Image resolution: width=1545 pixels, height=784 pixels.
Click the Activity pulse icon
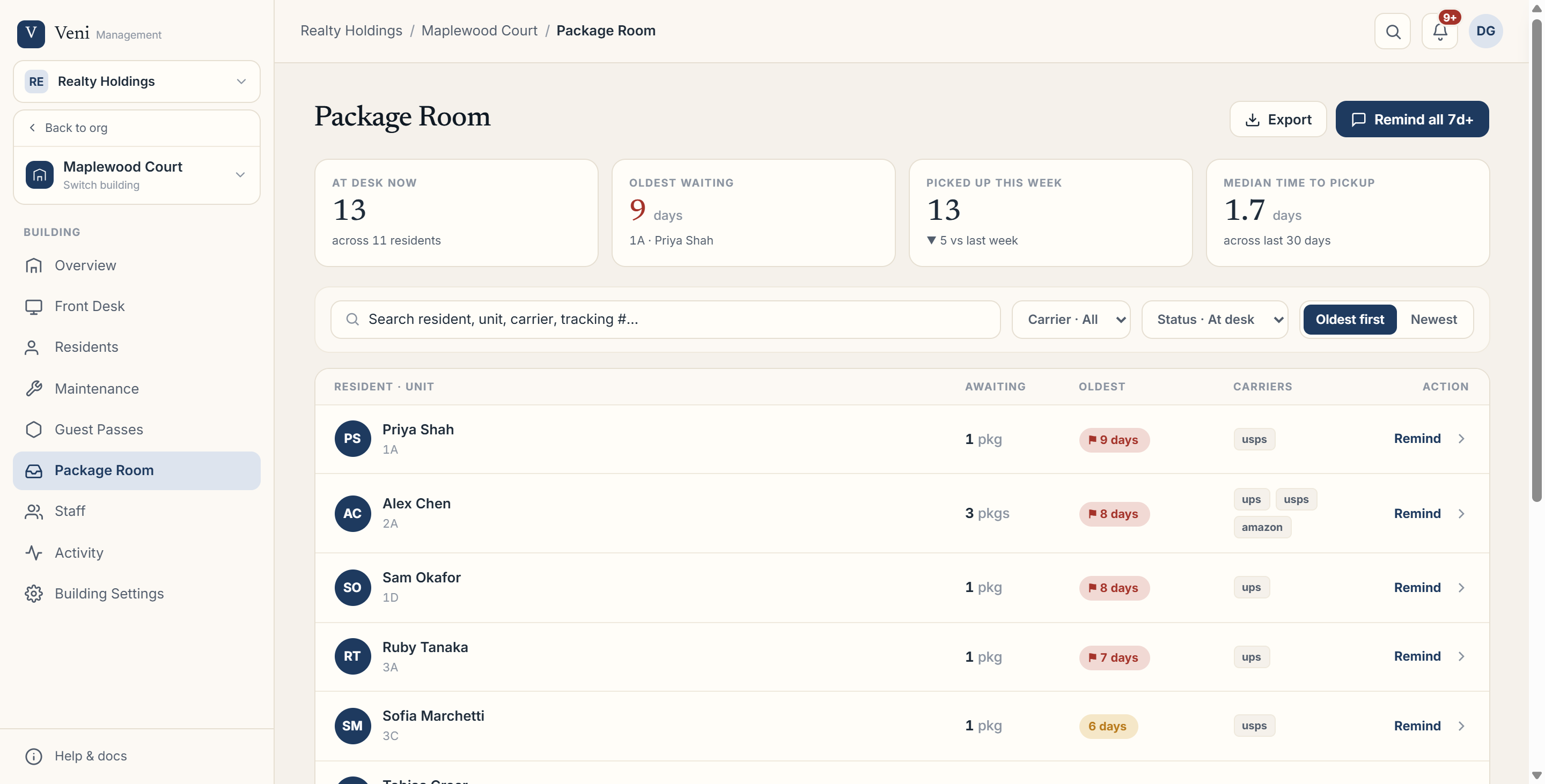tap(34, 553)
